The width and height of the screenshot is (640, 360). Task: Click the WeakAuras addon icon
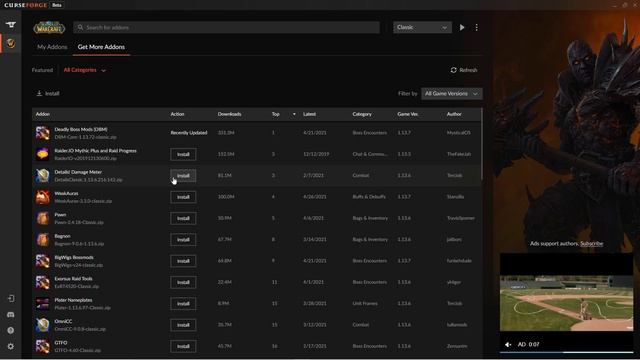point(42,197)
